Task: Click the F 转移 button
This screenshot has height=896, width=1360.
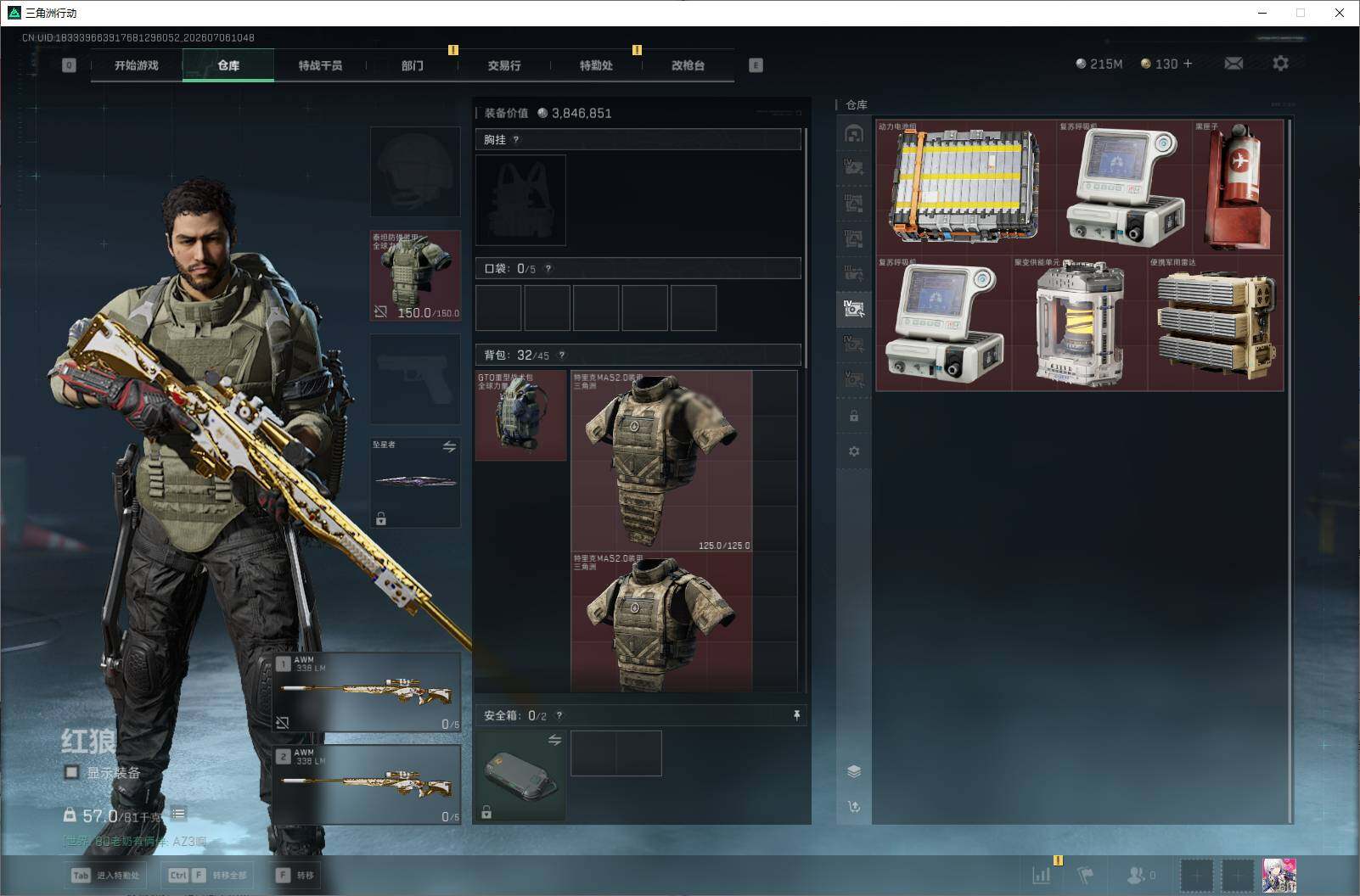Action: tap(295, 876)
